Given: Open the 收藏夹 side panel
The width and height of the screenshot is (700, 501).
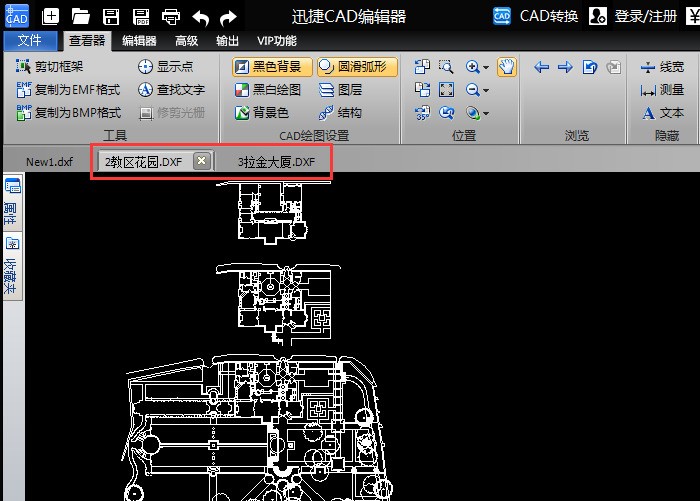Looking at the screenshot, I should (x=12, y=266).
